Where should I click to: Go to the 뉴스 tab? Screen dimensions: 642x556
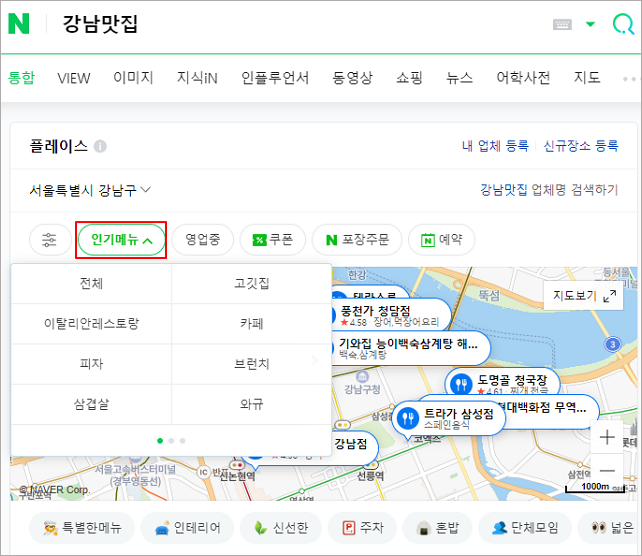(459, 77)
